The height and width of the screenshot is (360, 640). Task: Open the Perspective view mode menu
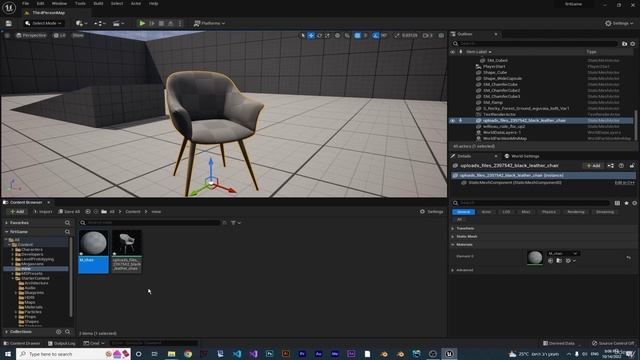31,36
